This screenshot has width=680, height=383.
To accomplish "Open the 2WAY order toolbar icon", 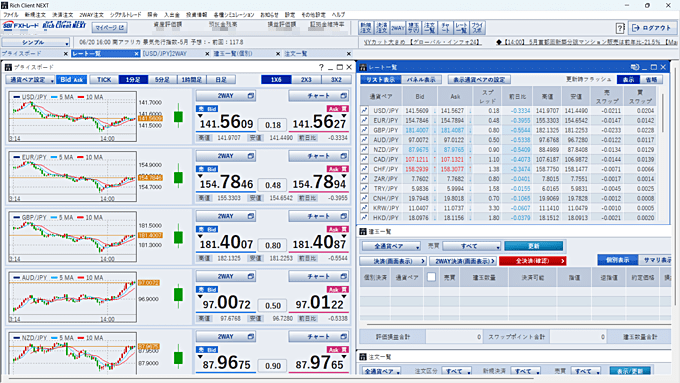I will tap(398, 28).
